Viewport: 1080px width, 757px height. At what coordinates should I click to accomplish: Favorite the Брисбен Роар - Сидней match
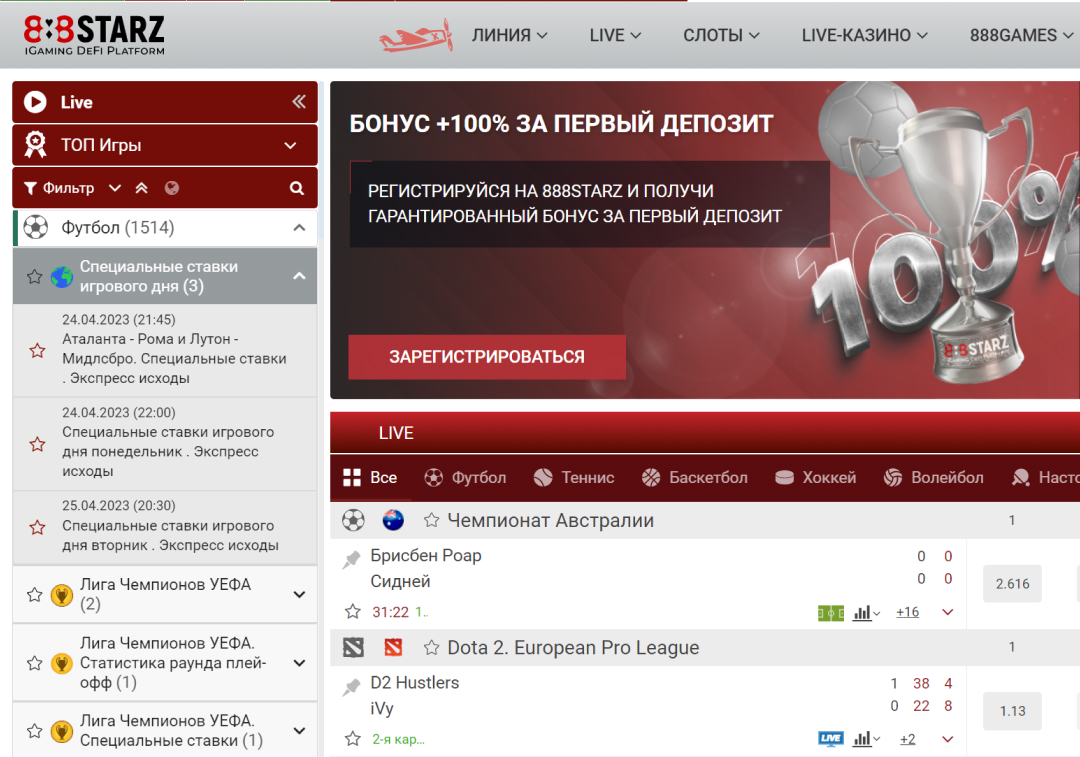(353, 612)
